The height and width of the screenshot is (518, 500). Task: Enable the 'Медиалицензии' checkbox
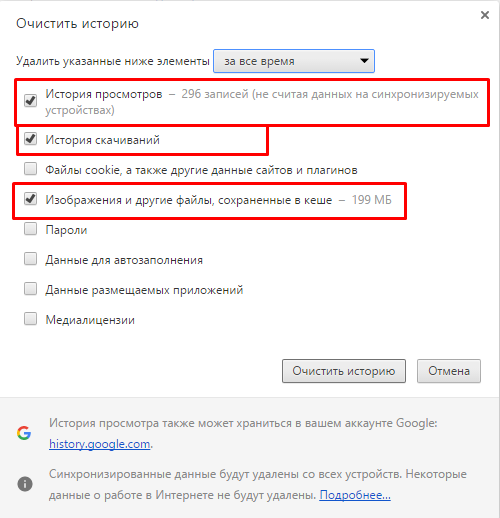point(30,319)
